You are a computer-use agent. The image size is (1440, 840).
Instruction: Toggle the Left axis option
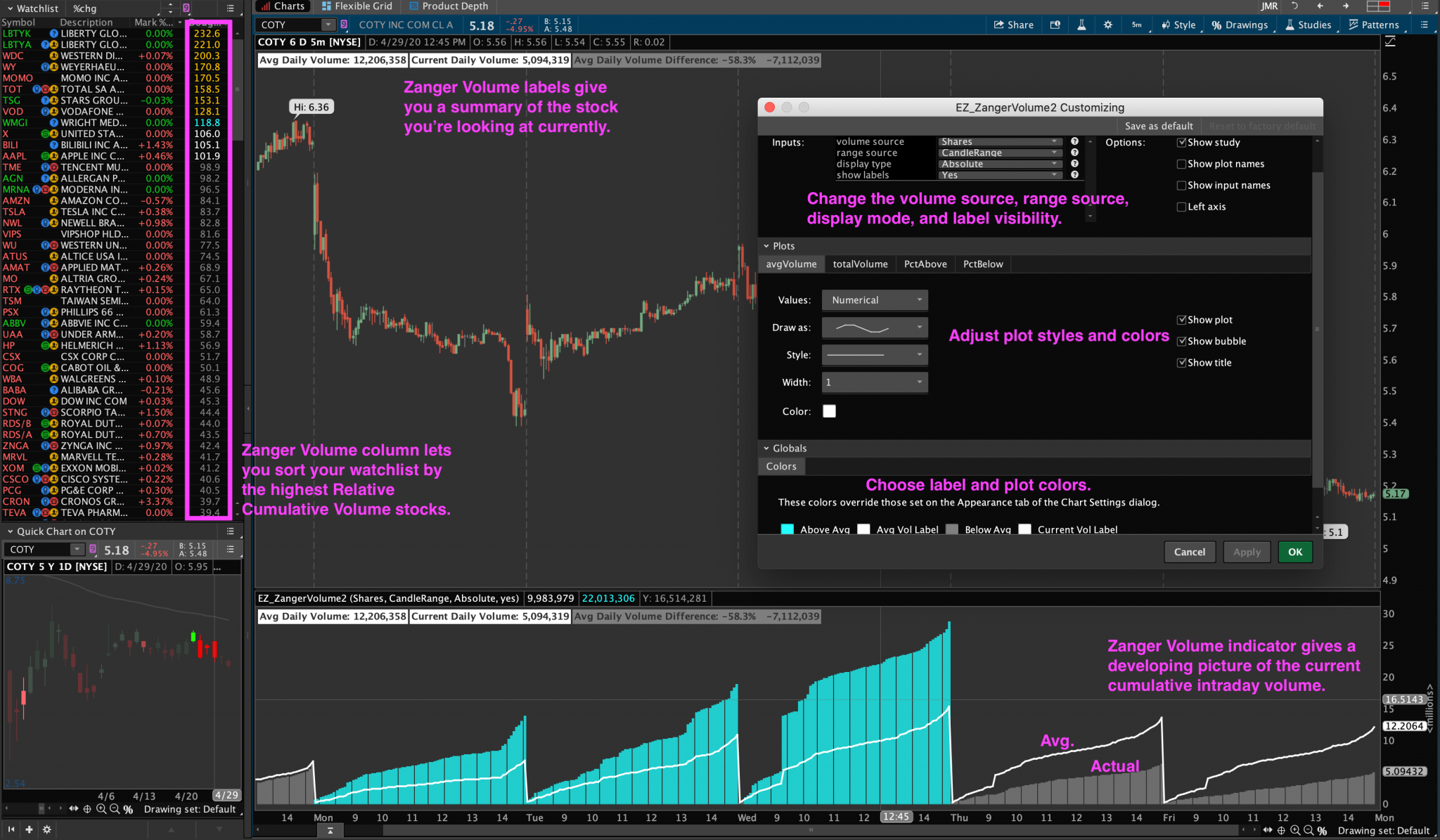(1181, 207)
